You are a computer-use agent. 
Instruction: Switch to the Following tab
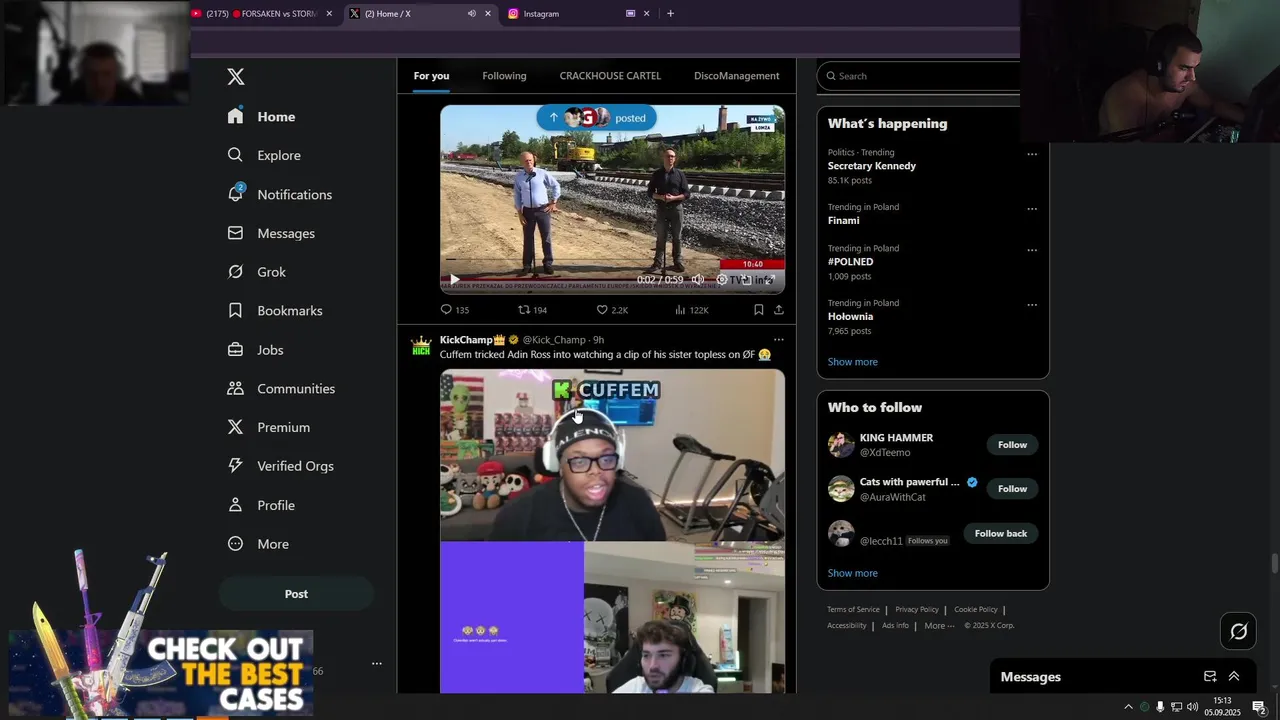click(504, 76)
